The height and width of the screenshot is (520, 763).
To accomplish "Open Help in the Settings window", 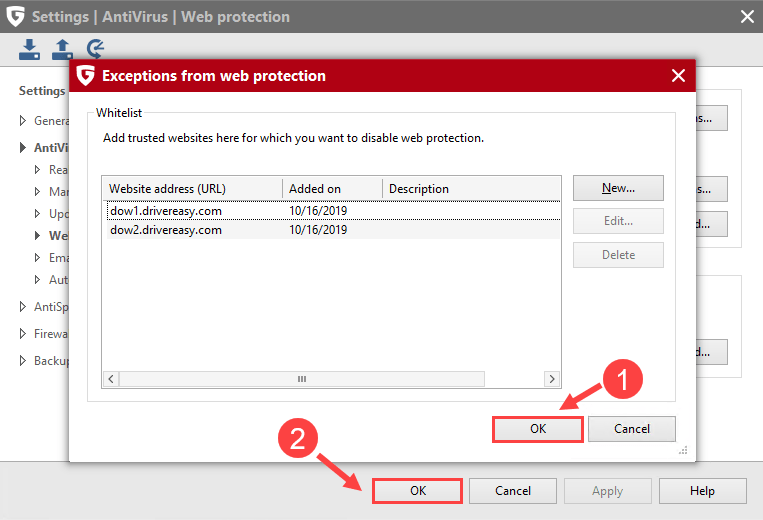I will click(x=701, y=491).
